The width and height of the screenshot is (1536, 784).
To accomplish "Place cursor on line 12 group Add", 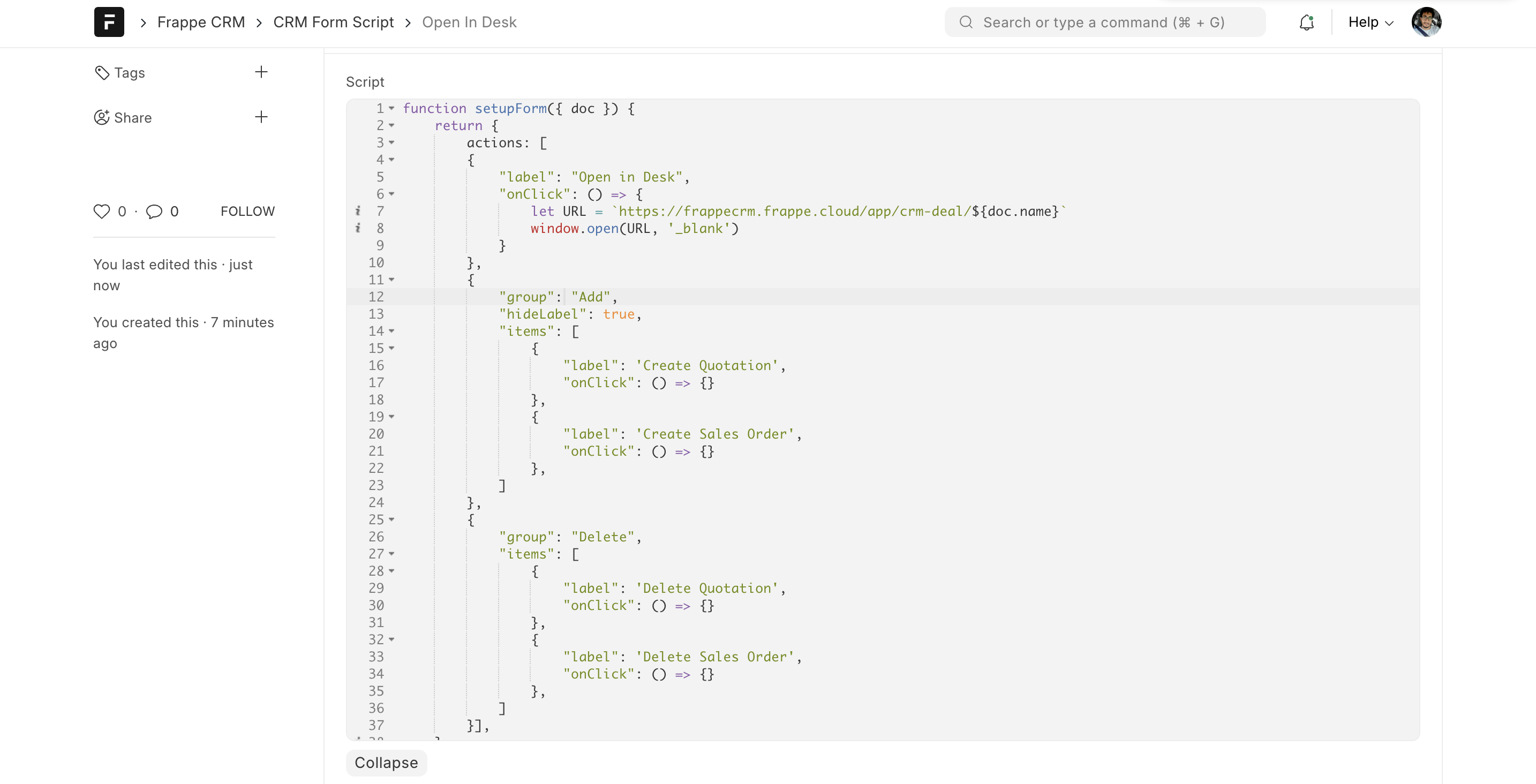I will (590, 297).
